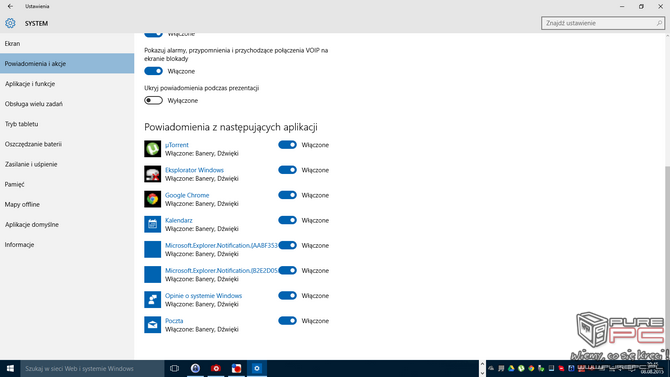
Task: Open Microsoft.Explorer.Notification AA8F353 link
Action: pyautogui.click(x=221, y=245)
